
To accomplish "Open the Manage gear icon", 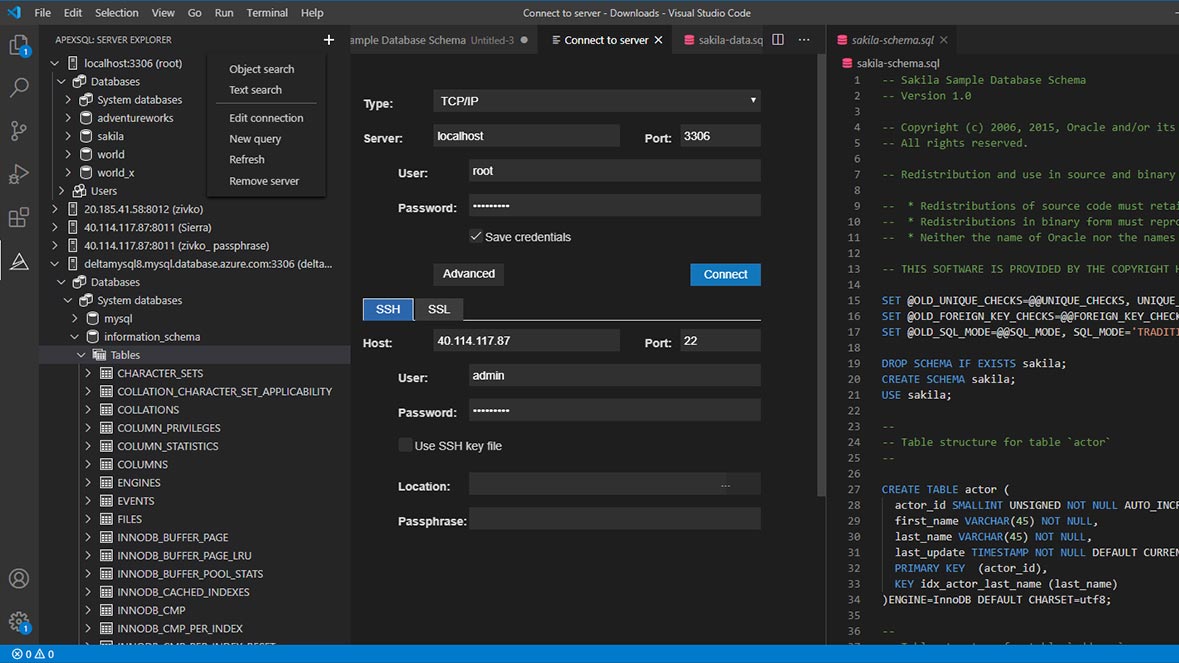I will [x=20, y=622].
